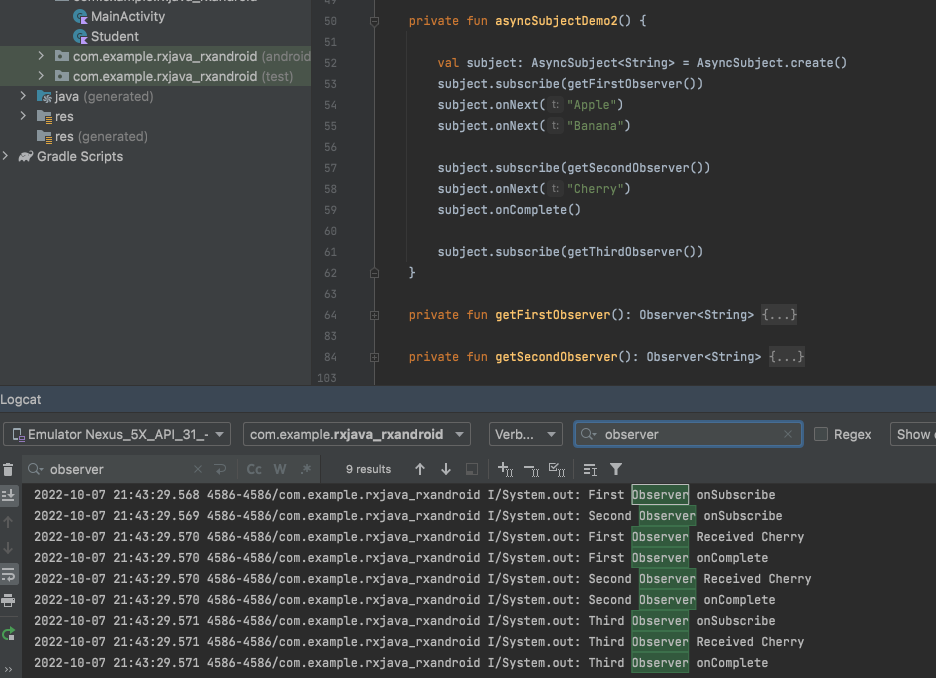Viewport: 936px width, 678px height.
Task: Jump to next match using down arrow icon
Action: (444, 468)
